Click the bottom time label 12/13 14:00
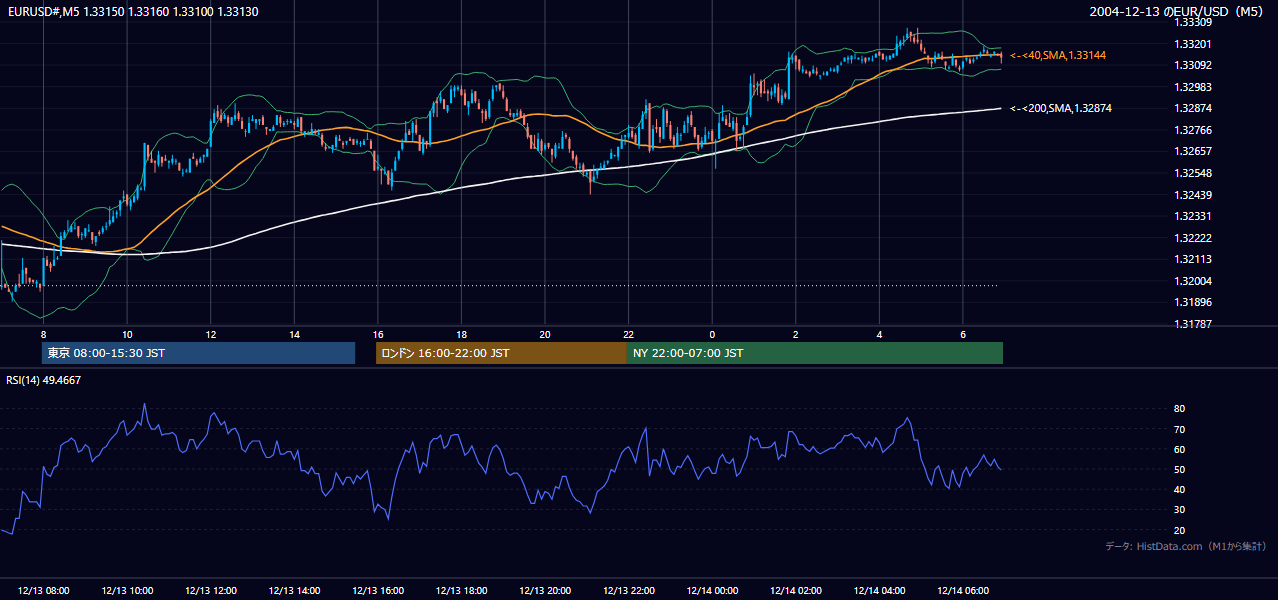Image resolution: width=1278 pixels, height=600 pixels. point(294,591)
